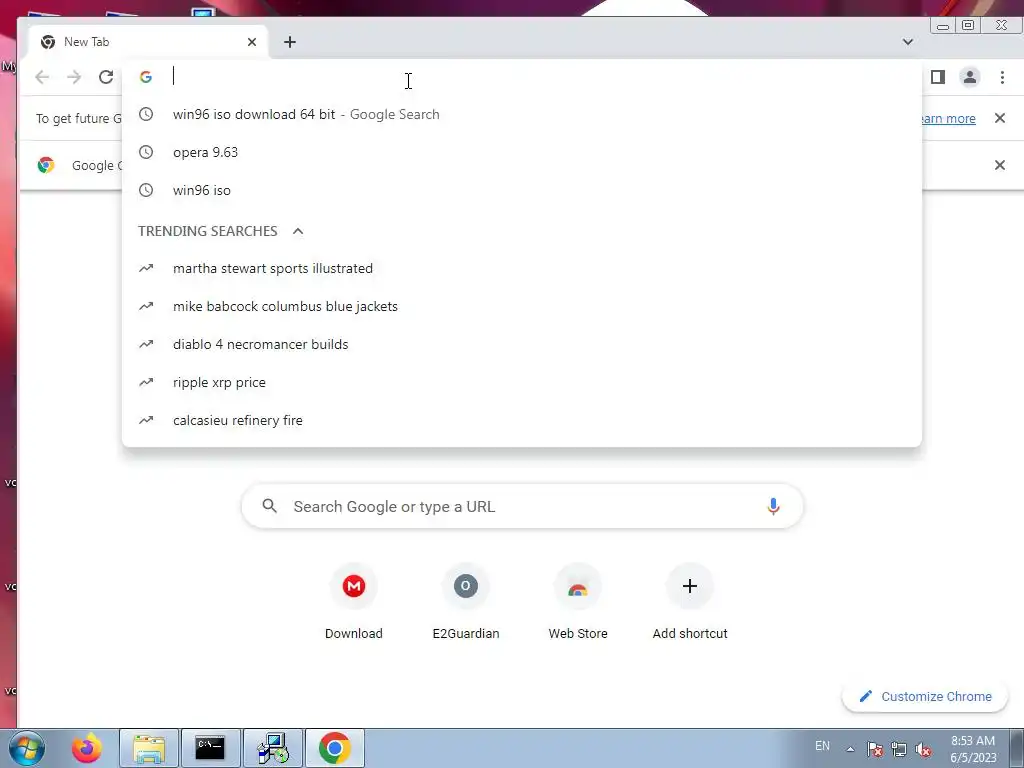
Task: Close the New Tab tab
Action: pyautogui.click(x=252, y=42)
